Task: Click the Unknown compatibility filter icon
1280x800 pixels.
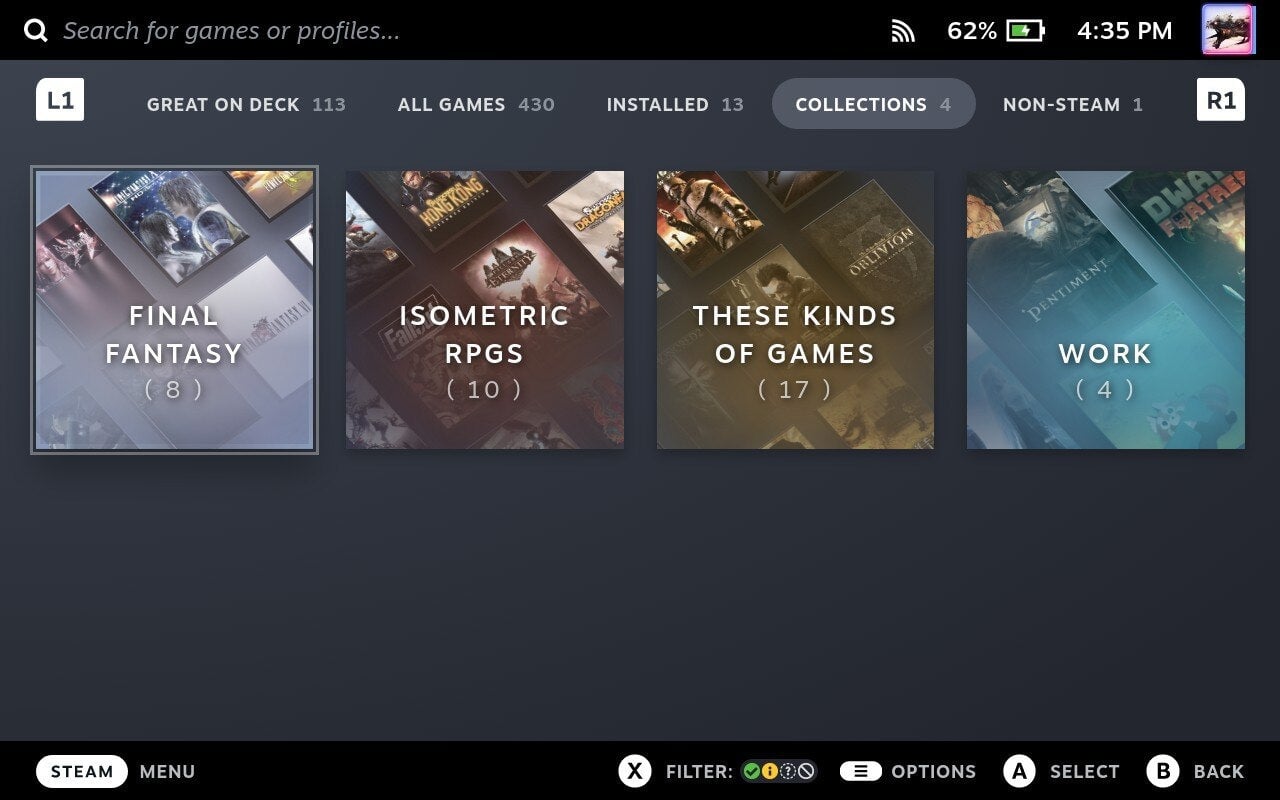Action: pyautogui.click(x=788, y=771)
